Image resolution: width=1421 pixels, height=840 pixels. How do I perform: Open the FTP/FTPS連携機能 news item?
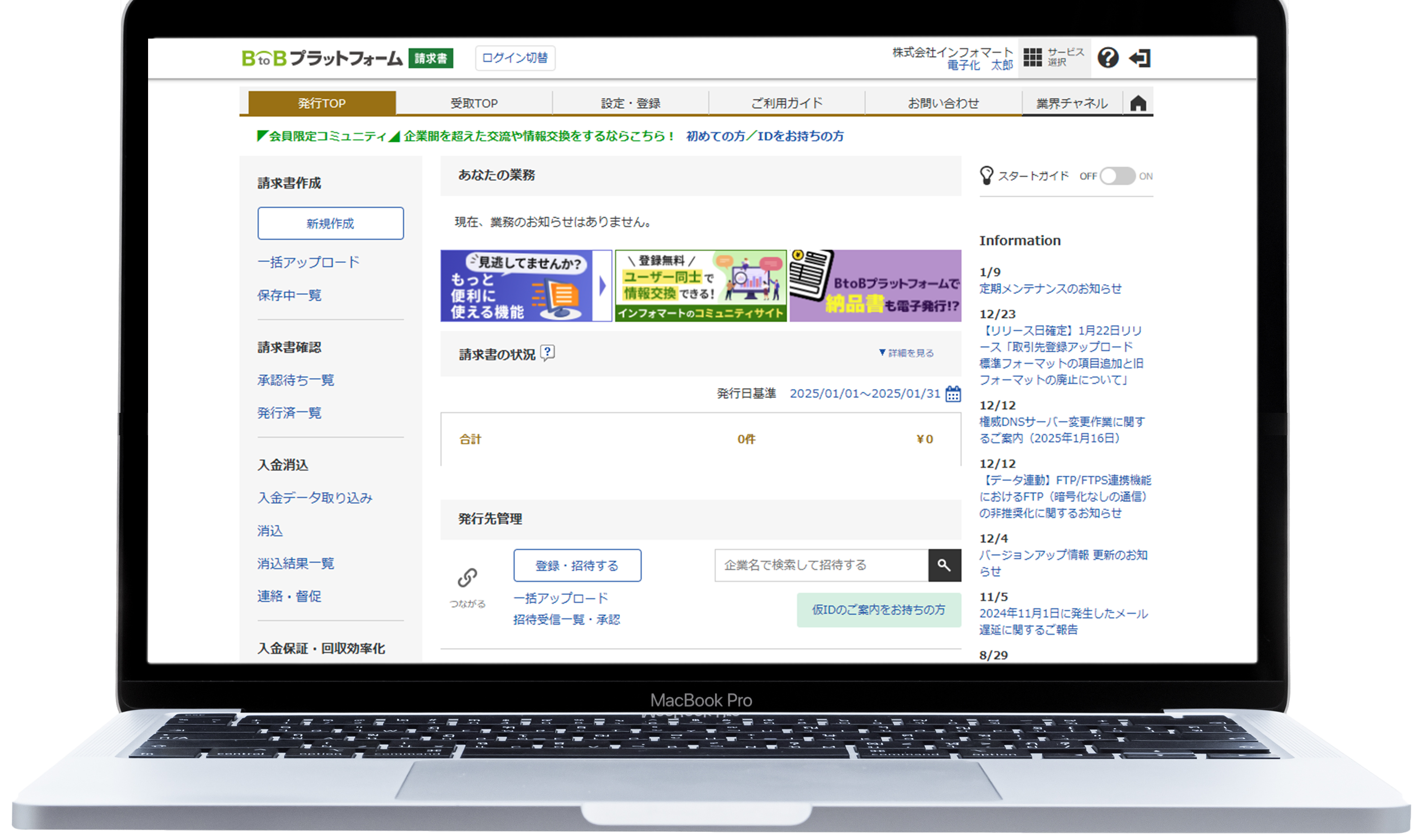(x=1065, y=496)
